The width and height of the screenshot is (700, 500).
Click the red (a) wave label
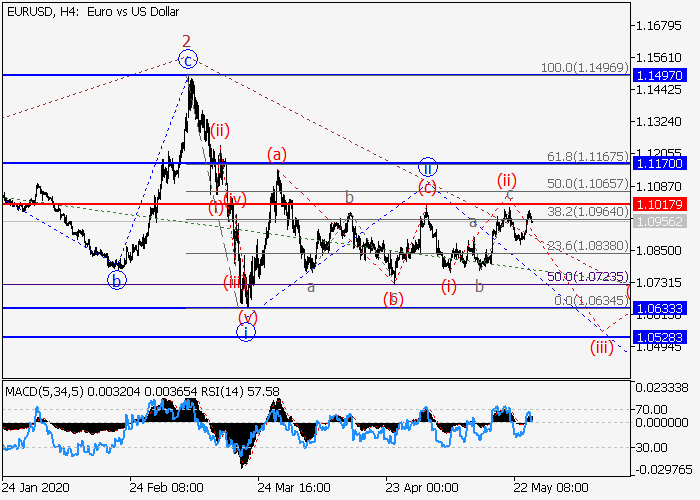[x=276, y=154]
